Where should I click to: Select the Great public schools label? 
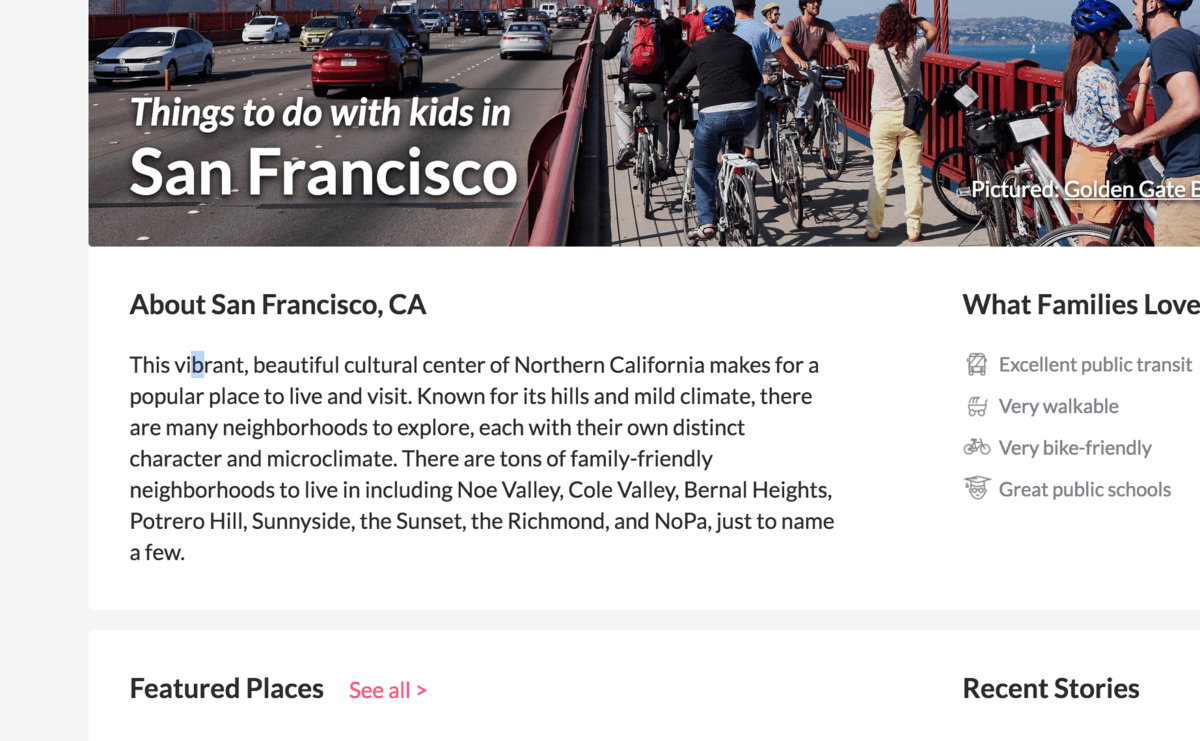click(1084, 489)
